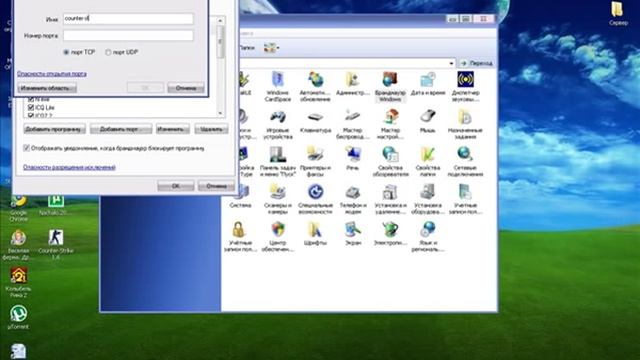Click the Имя text field
Image resolution: width=640 pixels, height=360 pixels.
[x=128, y=19]
